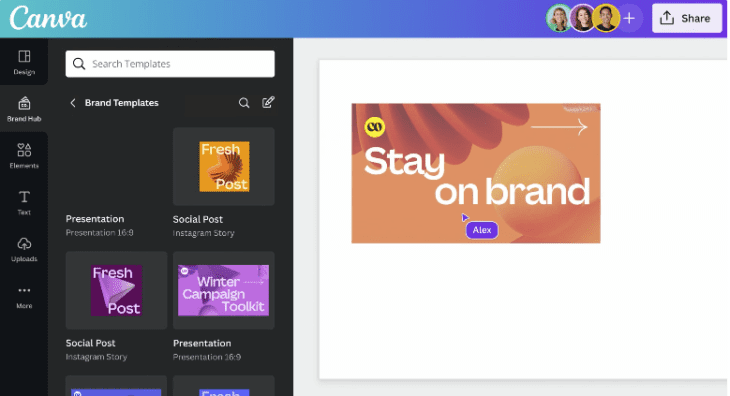Open the Uploads panel
The height and width of the screenshot is (396, 730).
pos(24,249)
